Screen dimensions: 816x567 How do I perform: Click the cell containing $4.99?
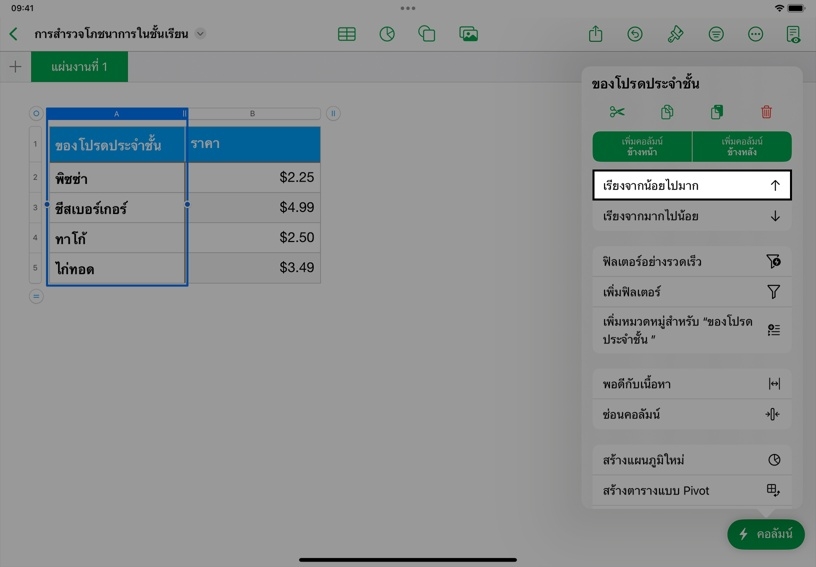pos(254,208)
